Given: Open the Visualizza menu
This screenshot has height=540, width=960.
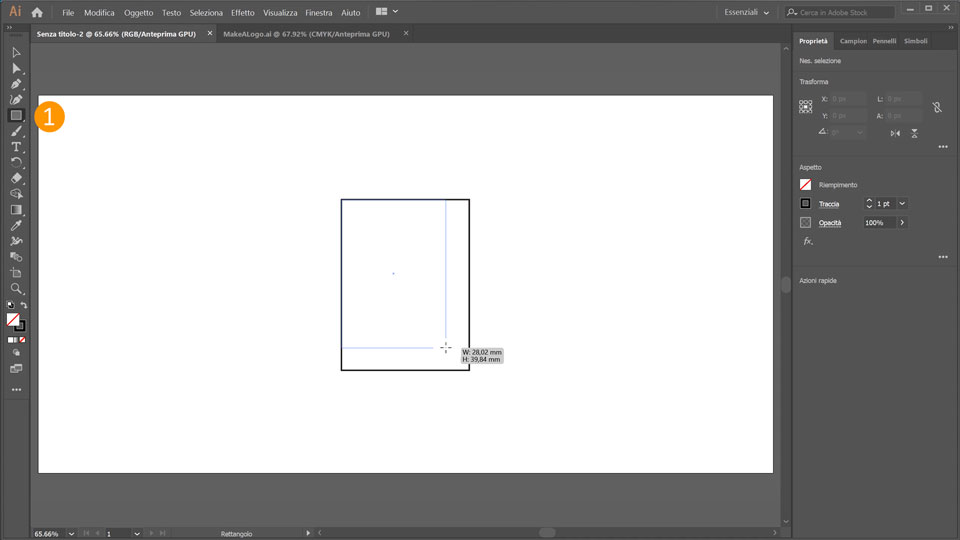Looking at the screenshot, I should (x=280, y=12).
